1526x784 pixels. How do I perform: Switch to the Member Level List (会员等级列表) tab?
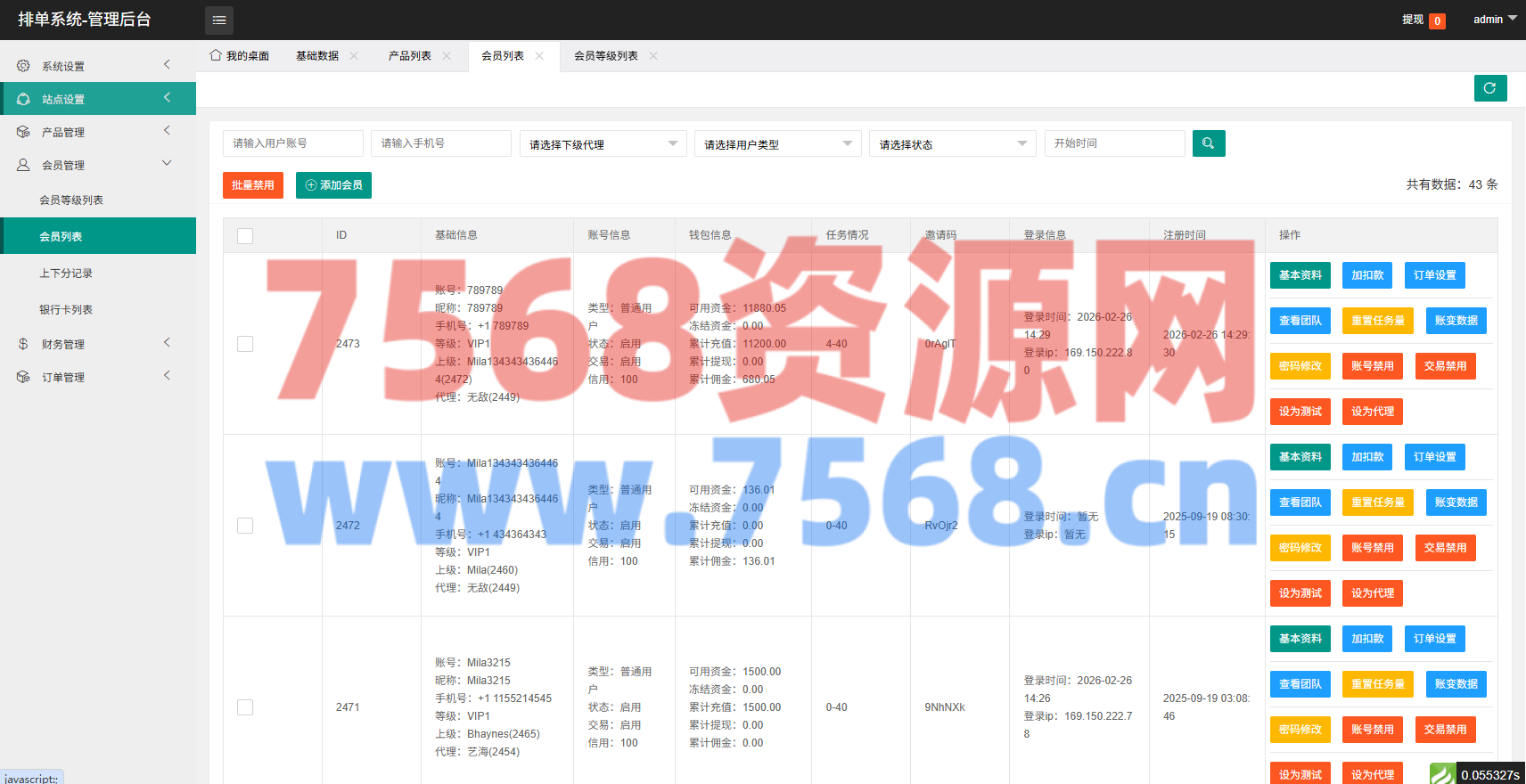(606, 56)
